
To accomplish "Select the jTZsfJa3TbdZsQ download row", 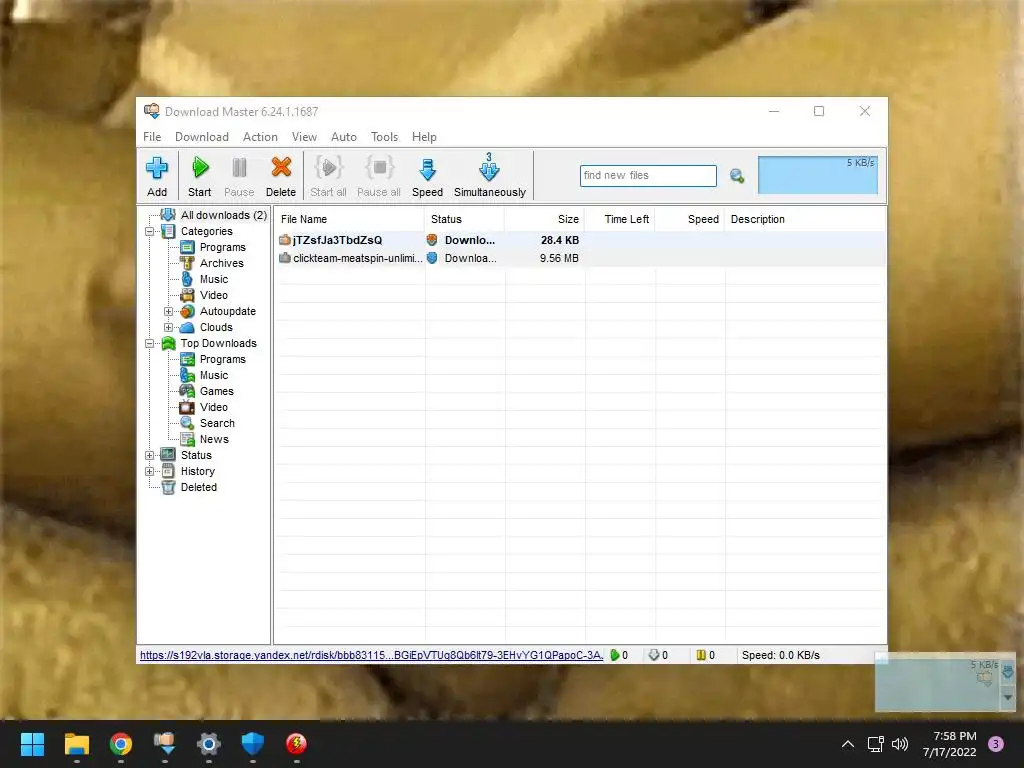I will pos(580,240).
